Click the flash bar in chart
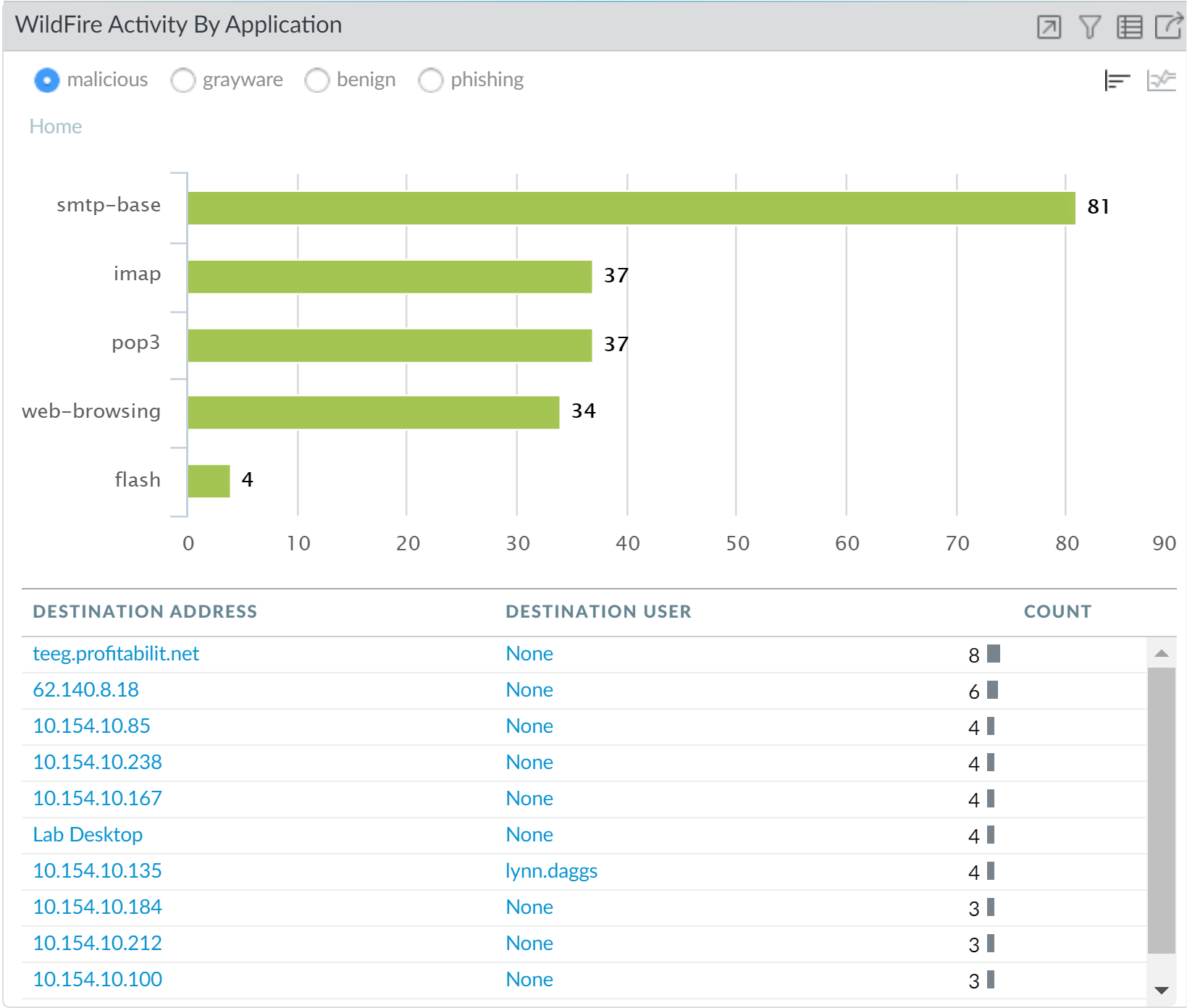The height and width of the screenshot is (1008, 1187). tap(209, 482)
